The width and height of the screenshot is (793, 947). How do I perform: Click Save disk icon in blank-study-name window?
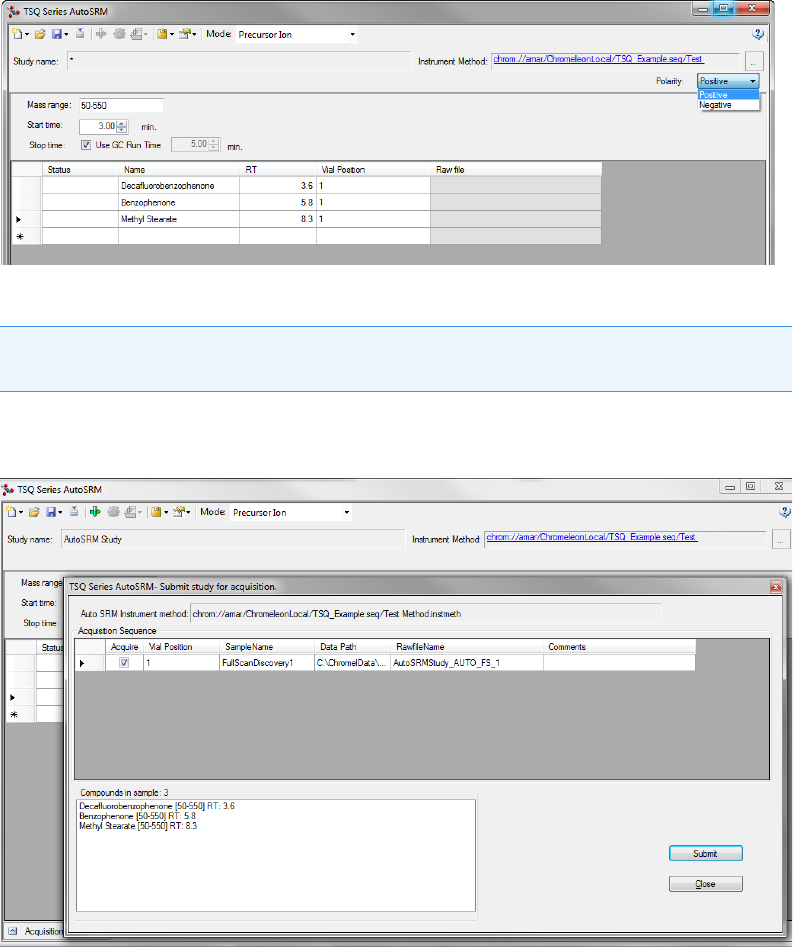click(x=57, y=34)
